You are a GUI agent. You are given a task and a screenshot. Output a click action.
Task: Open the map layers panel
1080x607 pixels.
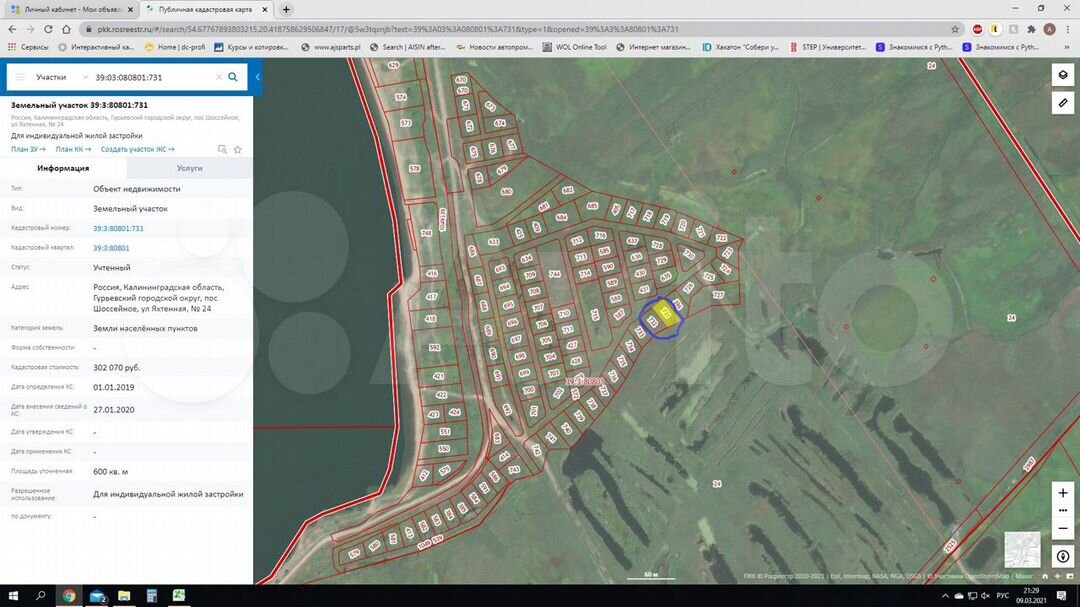1062,76
